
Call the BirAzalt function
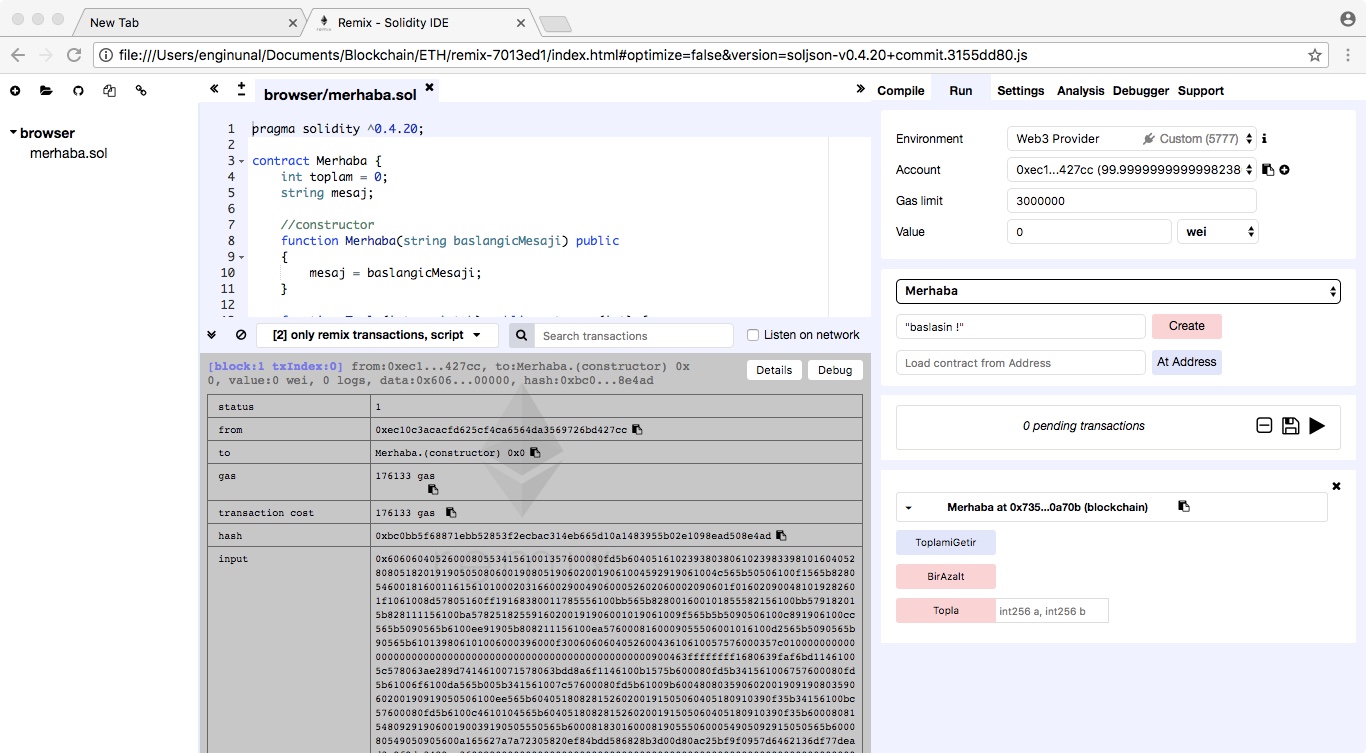pos(946,577)
